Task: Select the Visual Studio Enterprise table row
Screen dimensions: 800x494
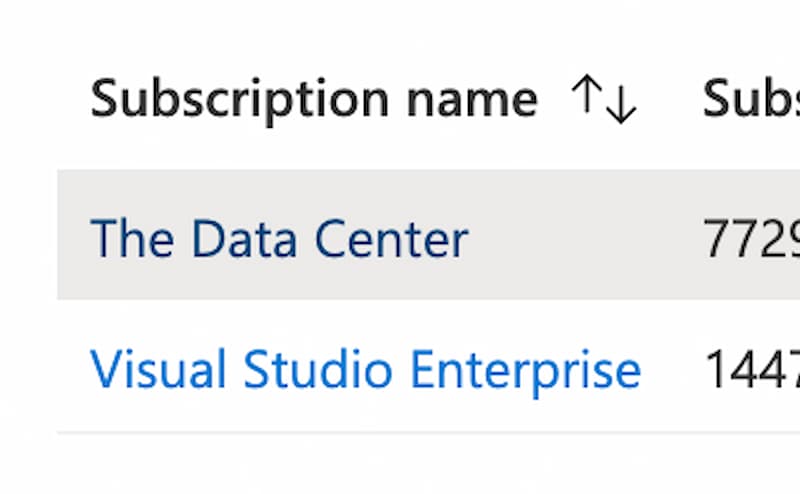Action: [x=429, y=366]
